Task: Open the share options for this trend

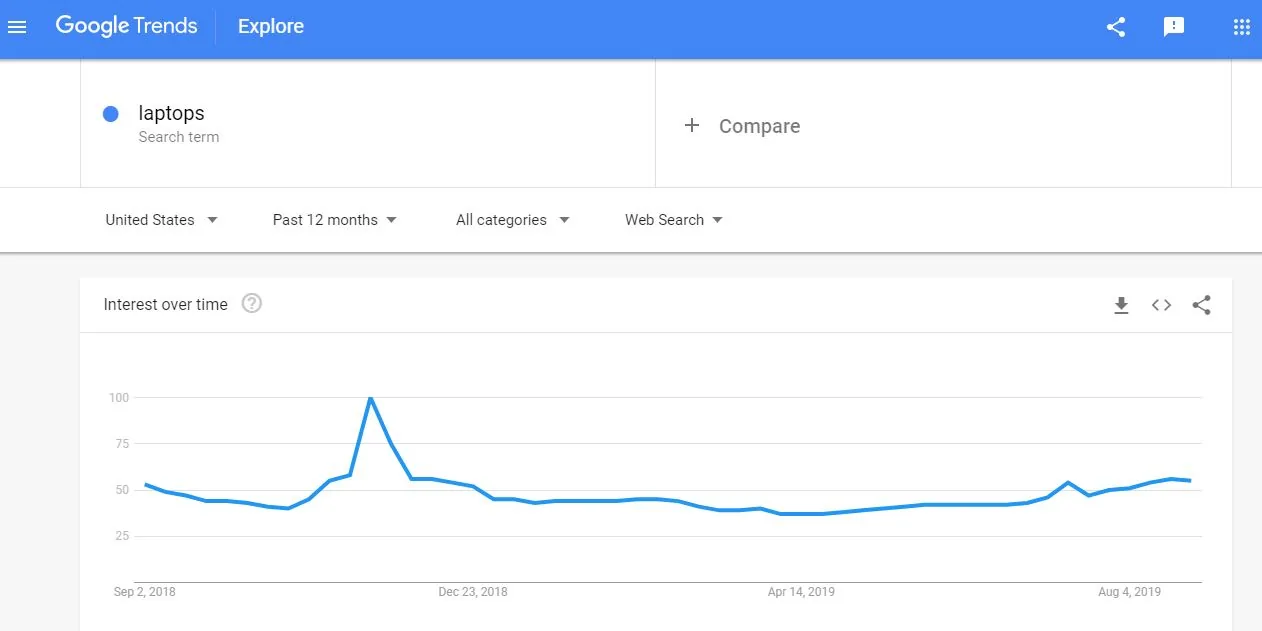Action: pyautogui.click(x=1115, y=27)
